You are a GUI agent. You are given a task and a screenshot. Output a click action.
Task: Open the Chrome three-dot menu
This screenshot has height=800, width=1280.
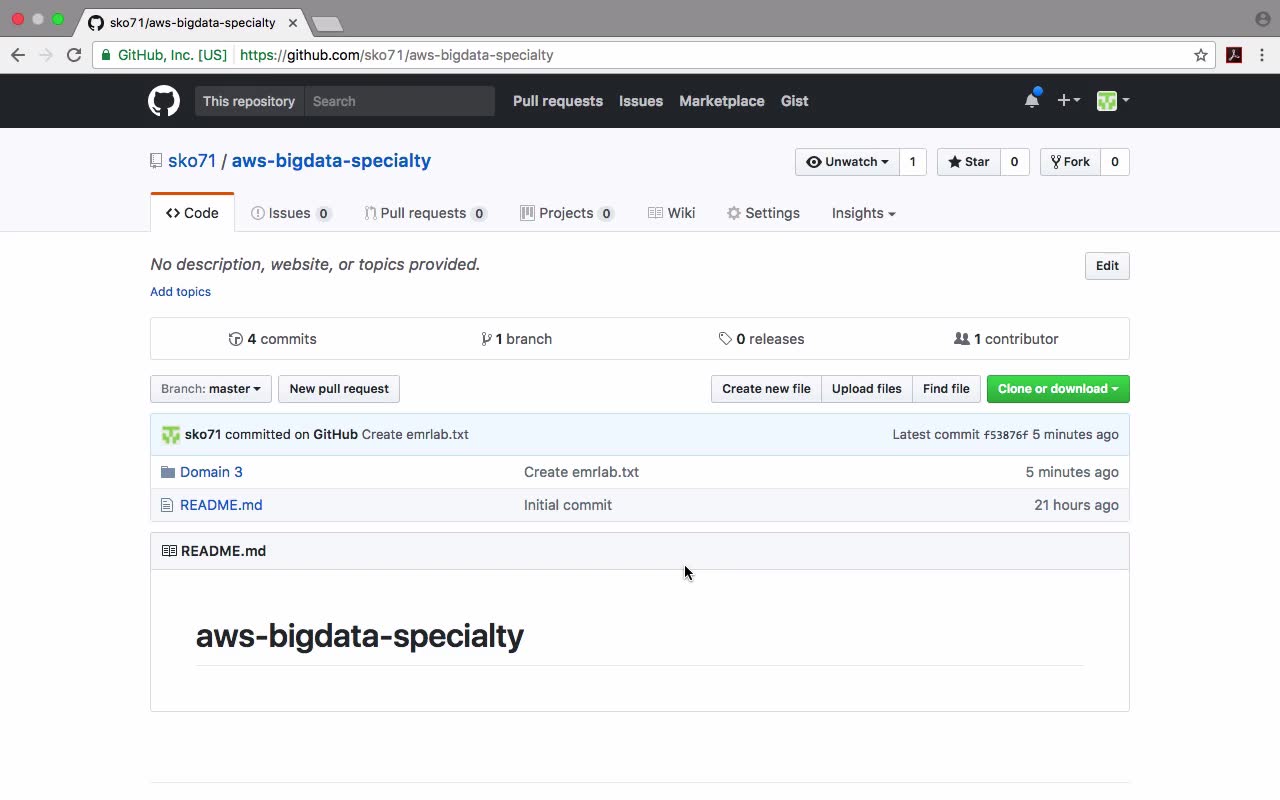click(x=1262, y=55)
